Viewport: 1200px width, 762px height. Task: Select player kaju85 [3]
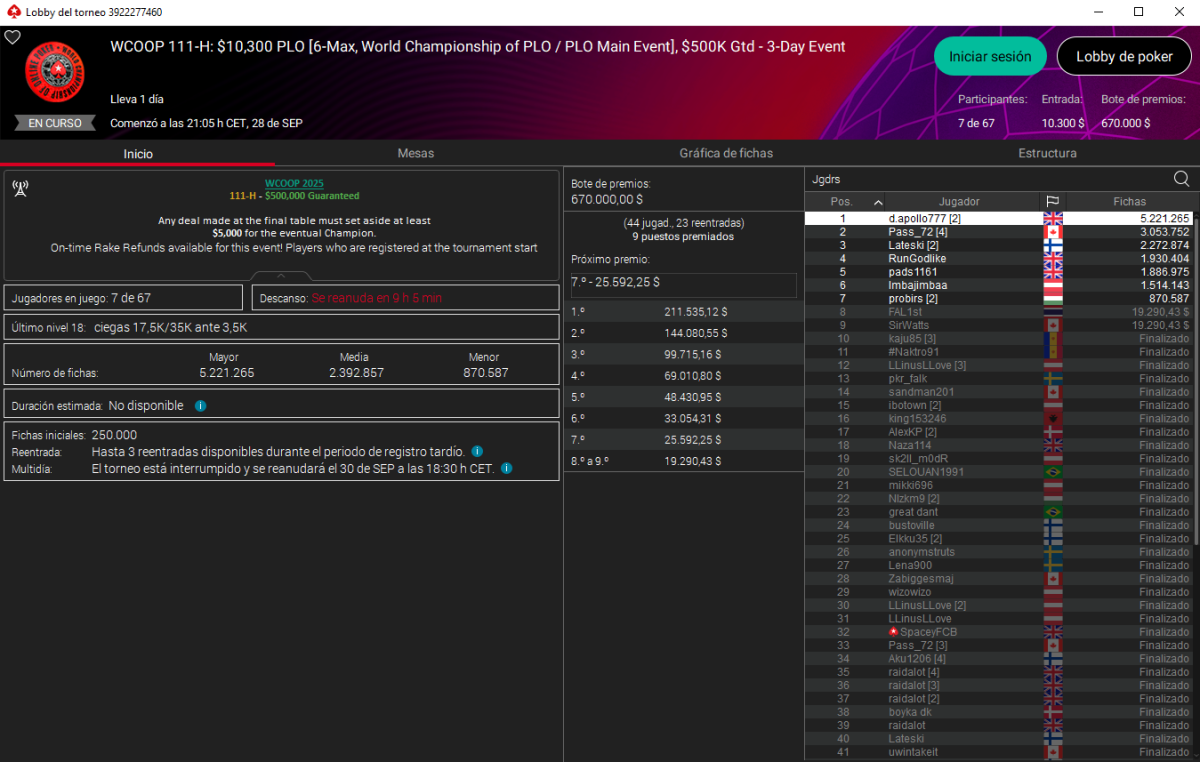[x=999, y=339]
